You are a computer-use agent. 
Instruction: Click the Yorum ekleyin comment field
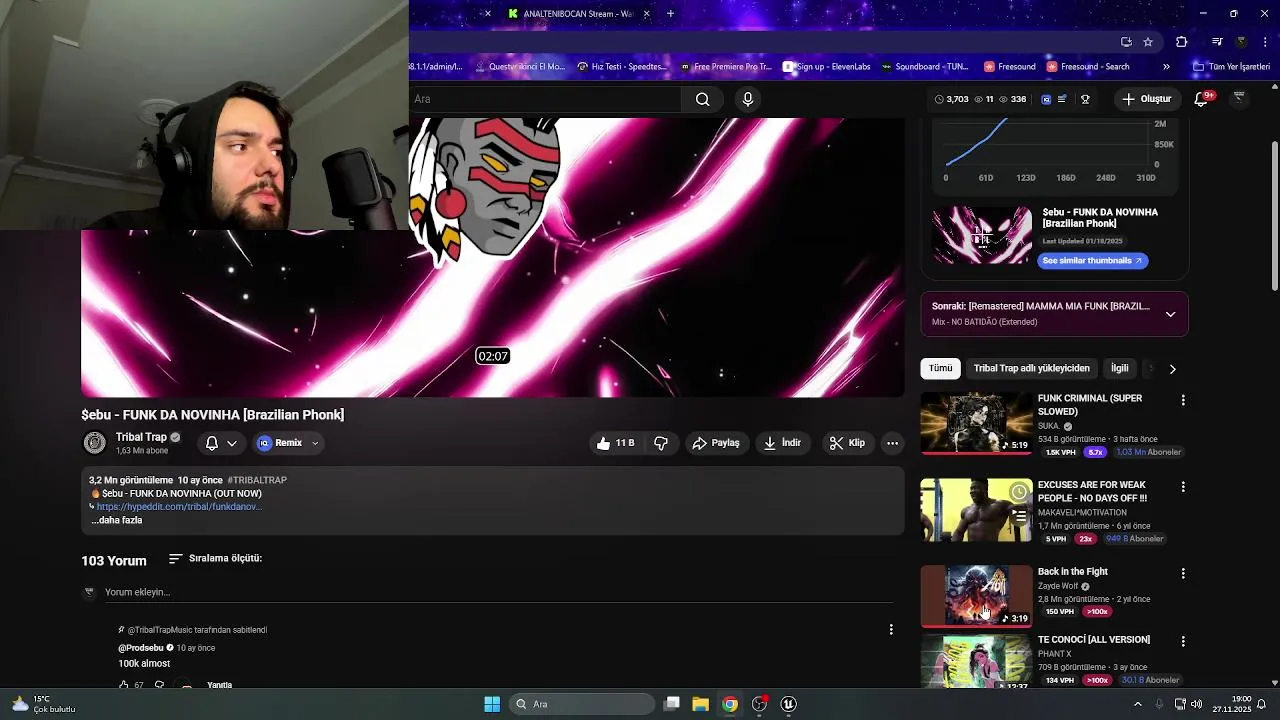(x=499, y=592)
